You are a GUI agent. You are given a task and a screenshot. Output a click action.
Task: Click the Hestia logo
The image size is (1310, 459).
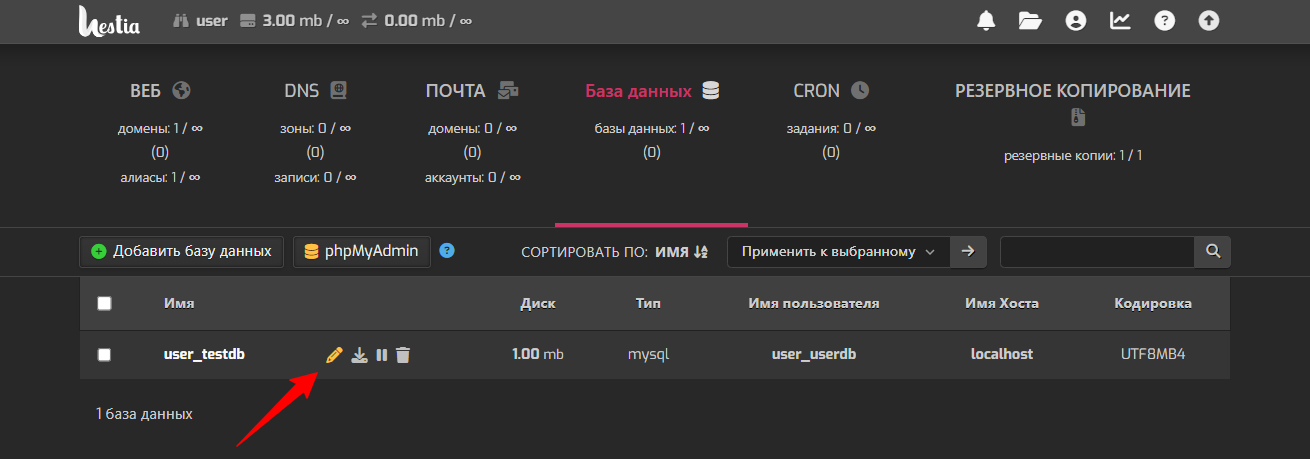(109, 21)
